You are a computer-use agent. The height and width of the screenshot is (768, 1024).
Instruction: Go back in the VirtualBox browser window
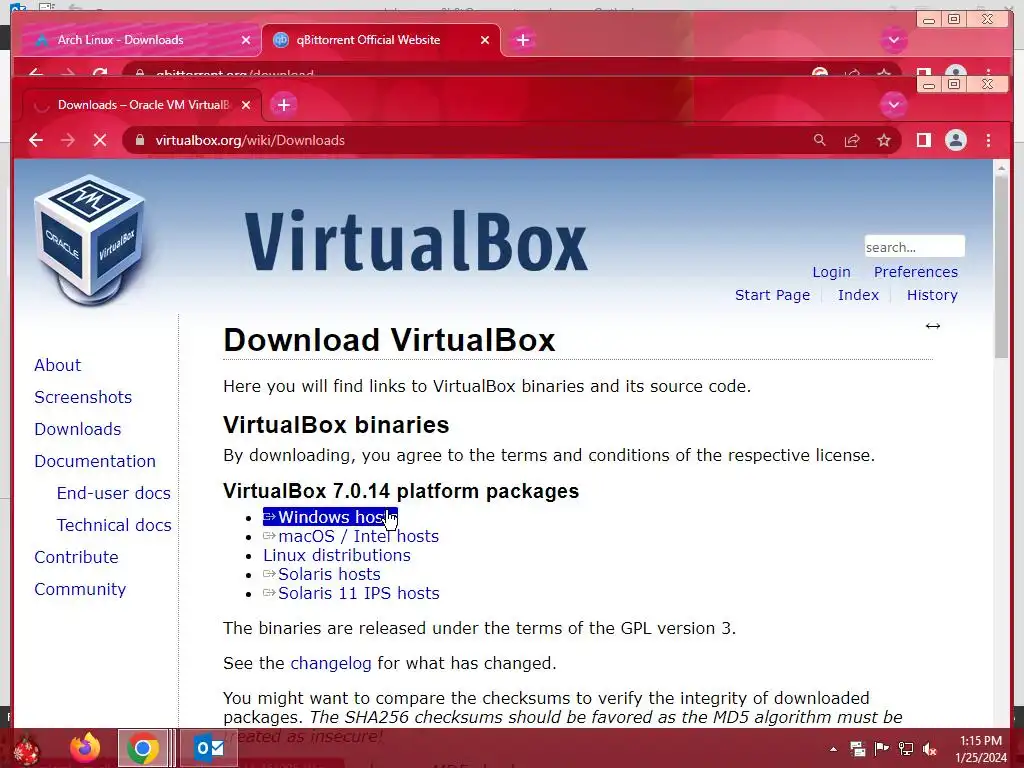(36, 140)
